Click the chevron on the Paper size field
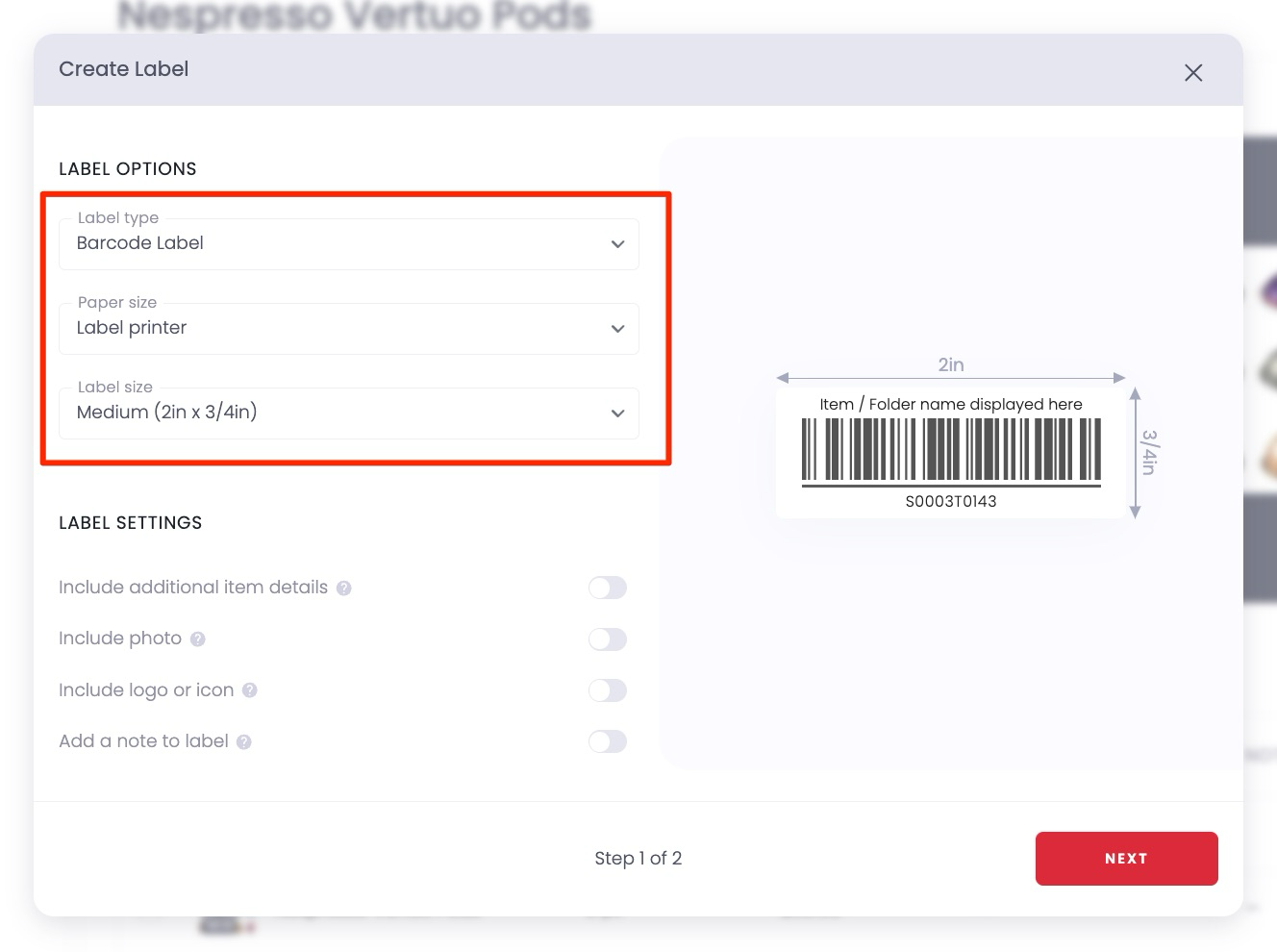1277x952 pixels. click(x=617, y=328)
